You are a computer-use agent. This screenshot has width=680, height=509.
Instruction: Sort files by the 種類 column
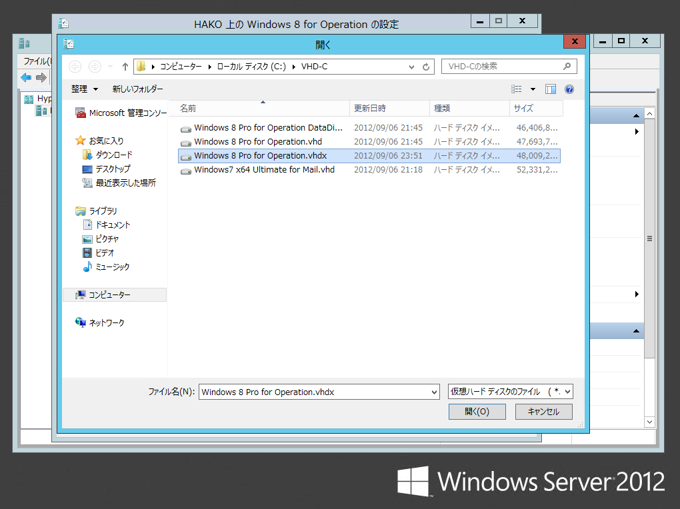469,108
